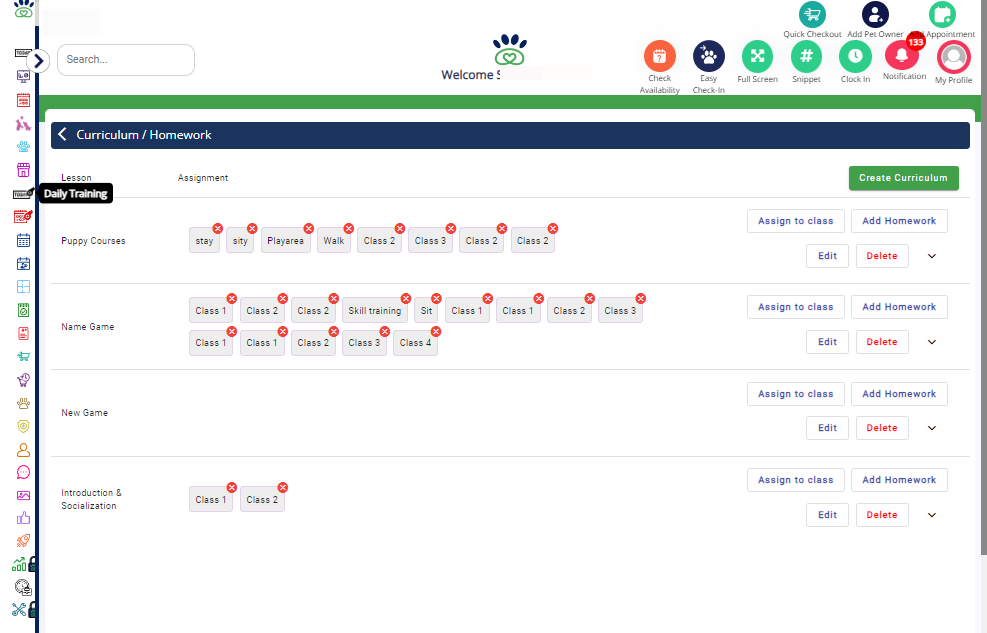Assign Puppy Courses to a class
Image resolution: width=987 pixels, height=633 pixels.
point(795,221)
